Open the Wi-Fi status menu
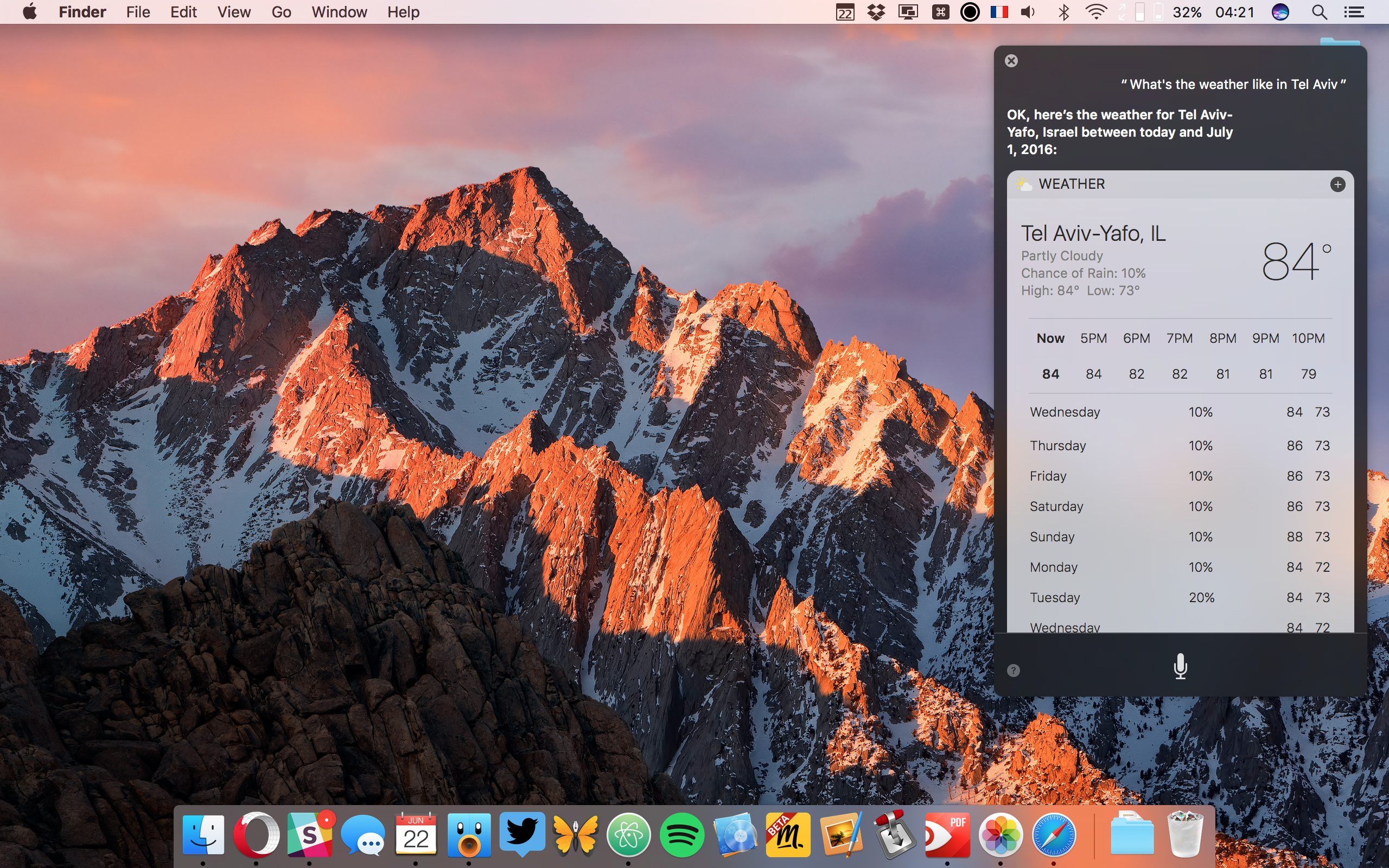This screenshot has height=868, width=1389. click(x=1095, y=12)
